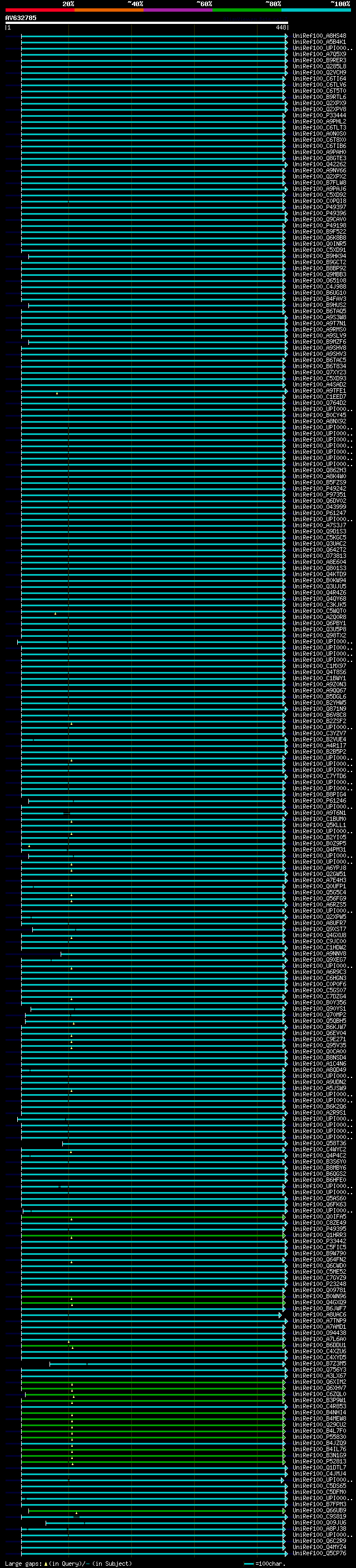356x1568 pixels.
Task: Select hit UniRef100_C7YTD6
Action: pyautogui.click(x=319, y=776)
